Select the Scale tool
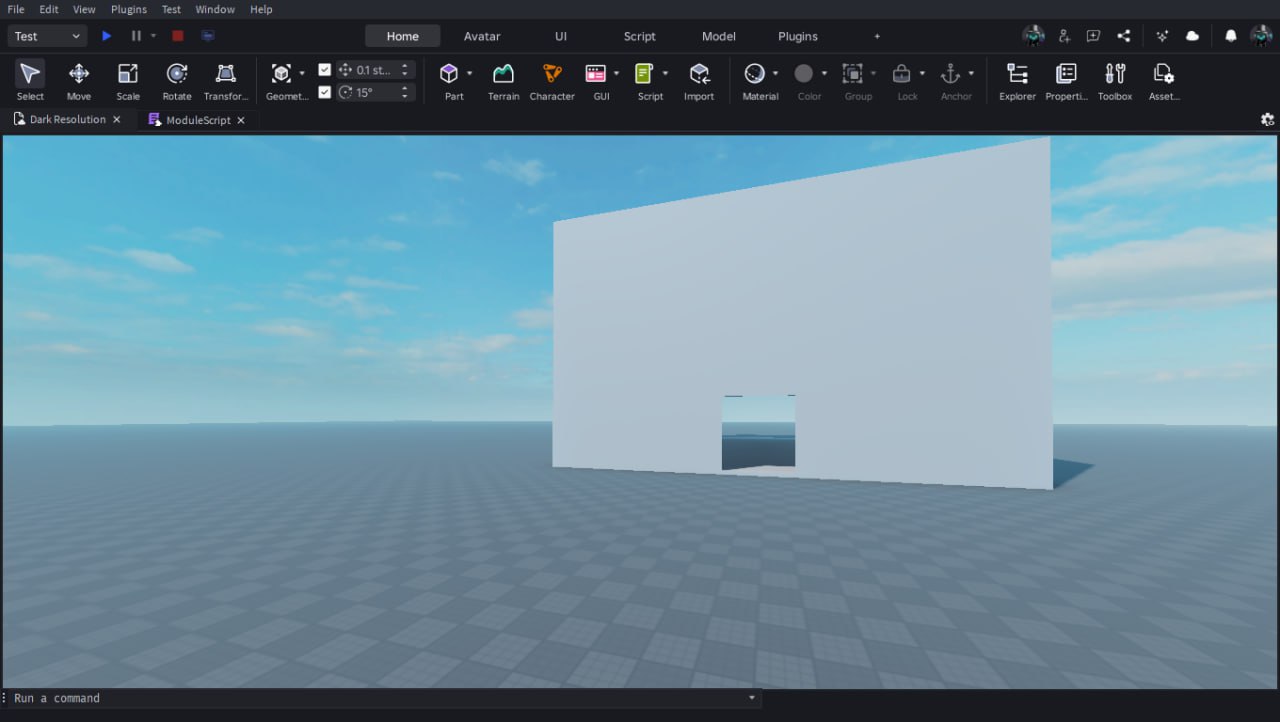This screenshot has height=722, width=1280. coord(128,81)
